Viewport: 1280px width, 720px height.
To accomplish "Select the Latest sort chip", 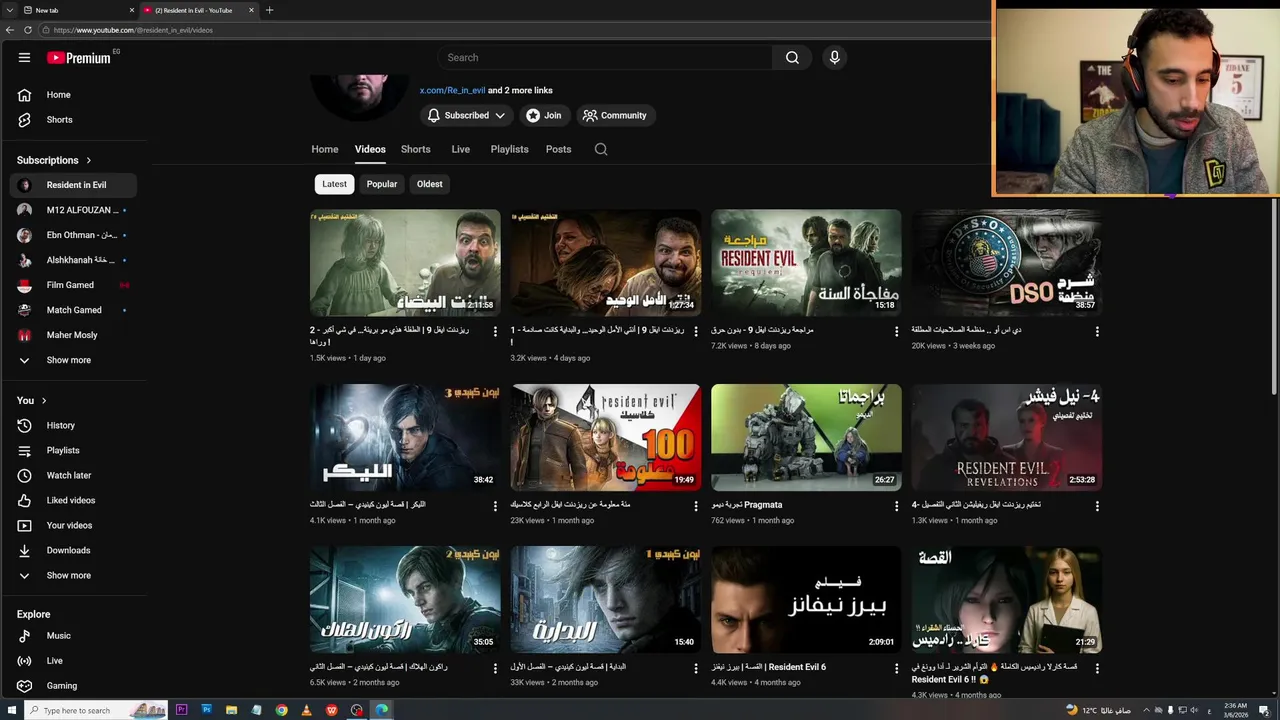I will tap(334, 184).
